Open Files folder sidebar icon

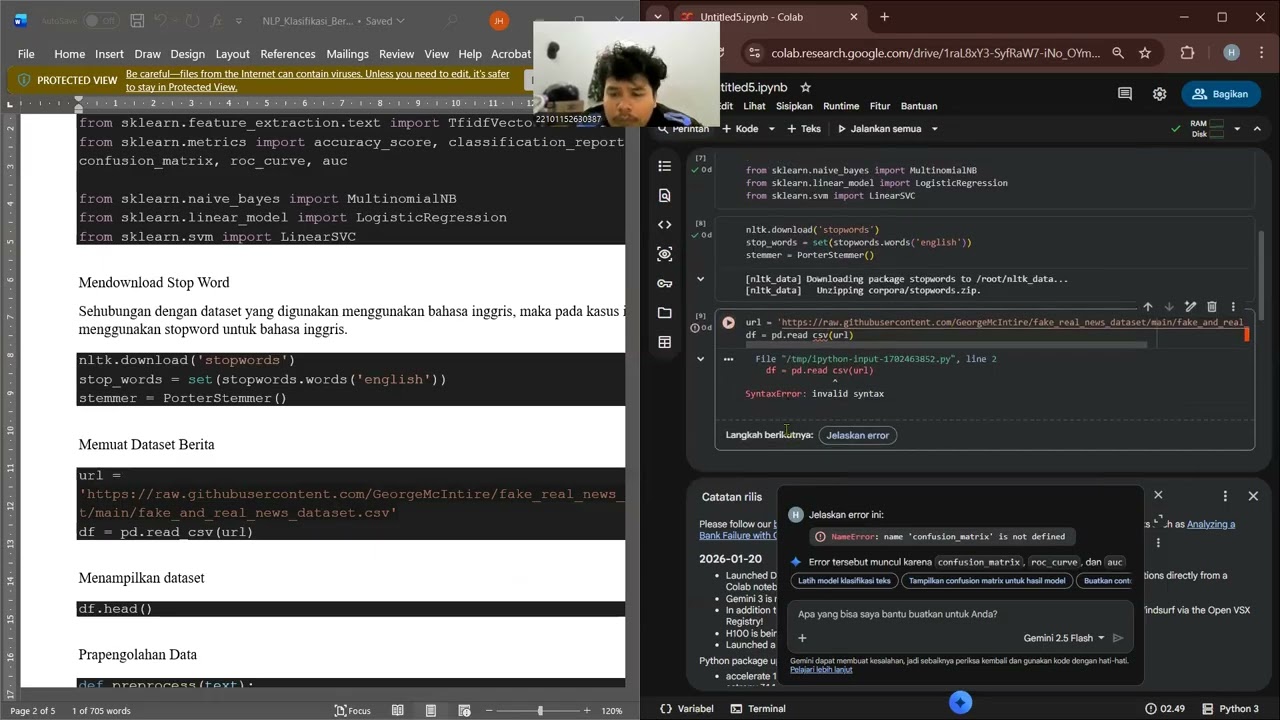[665, 313]
